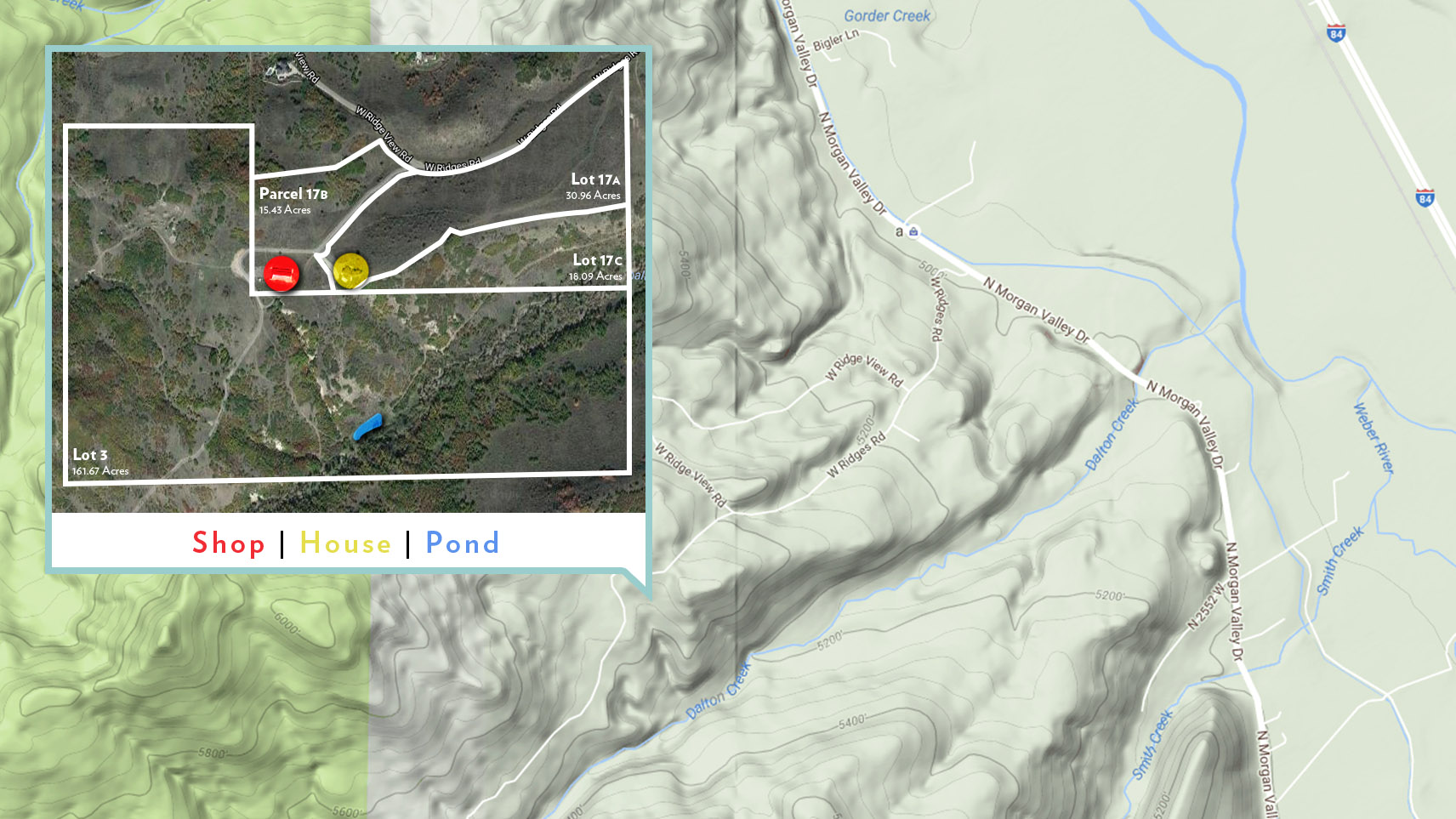
Task: Select the yellow House legend label
Action: [345, 543]
